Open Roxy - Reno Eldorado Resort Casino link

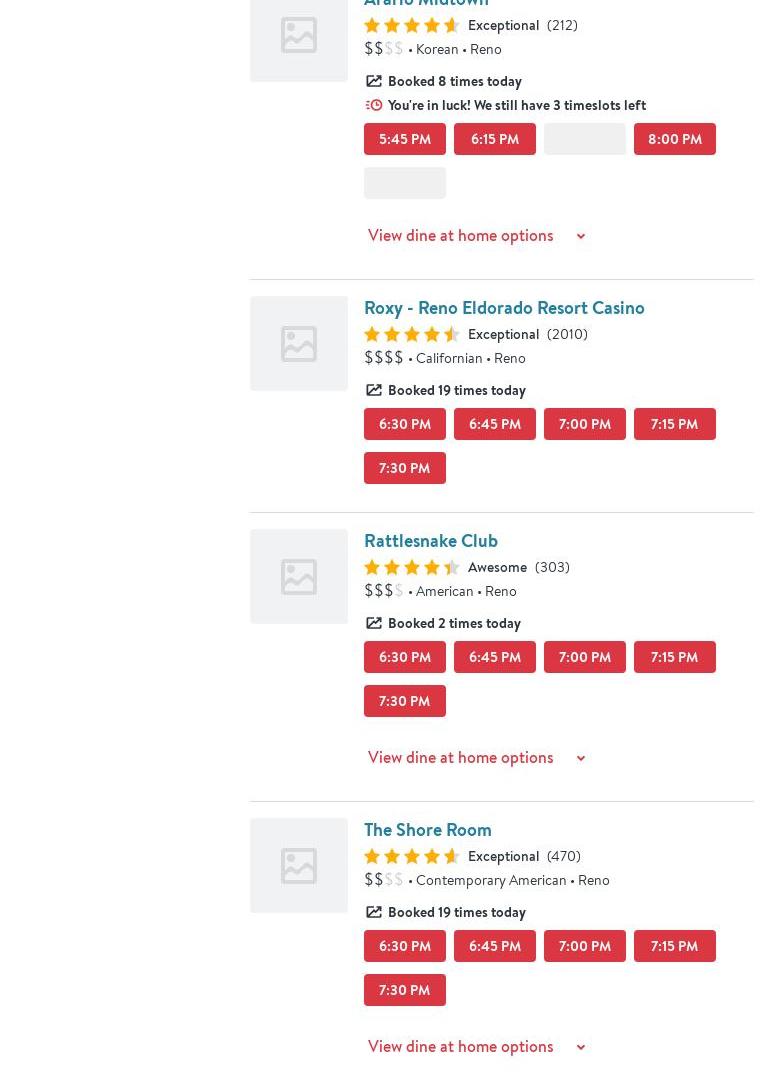(x=504, y=307)
